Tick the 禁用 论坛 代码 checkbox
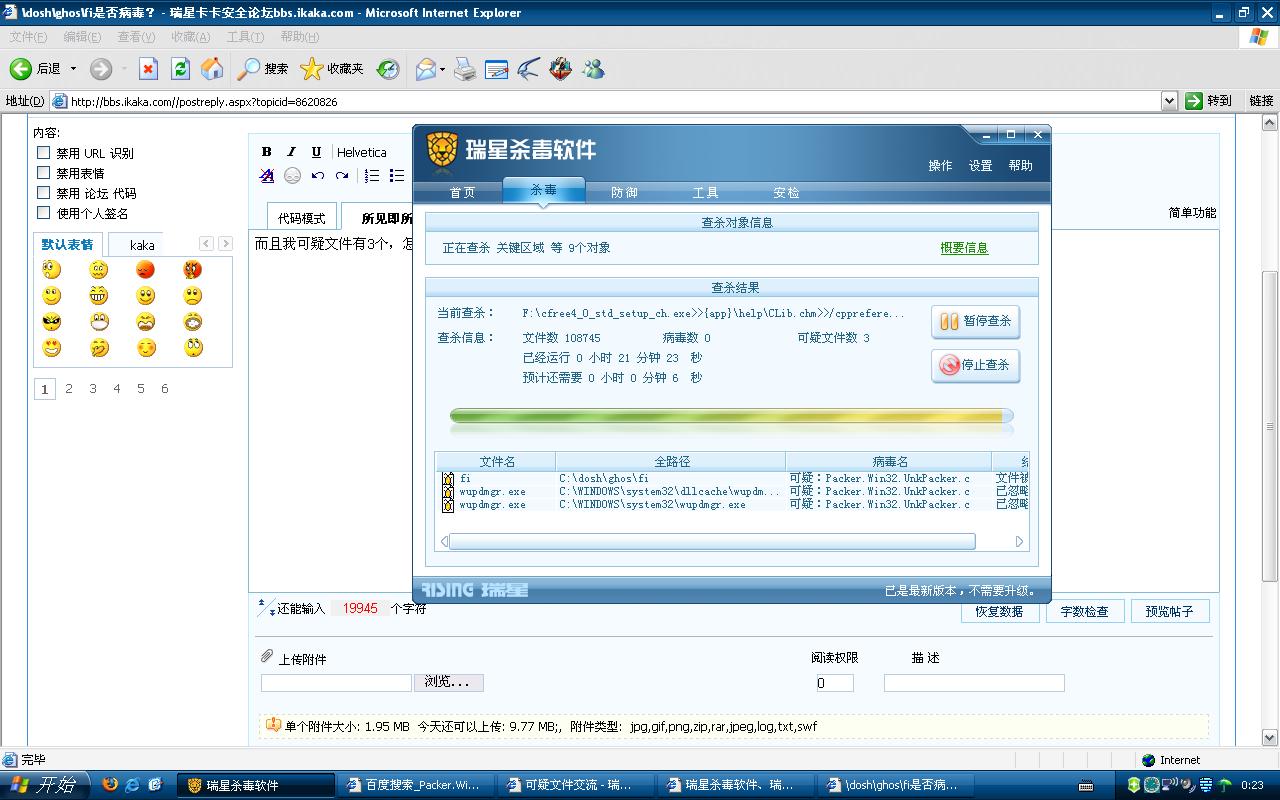The height and width of the screenshot is (800, 1280). coord(44,193)
